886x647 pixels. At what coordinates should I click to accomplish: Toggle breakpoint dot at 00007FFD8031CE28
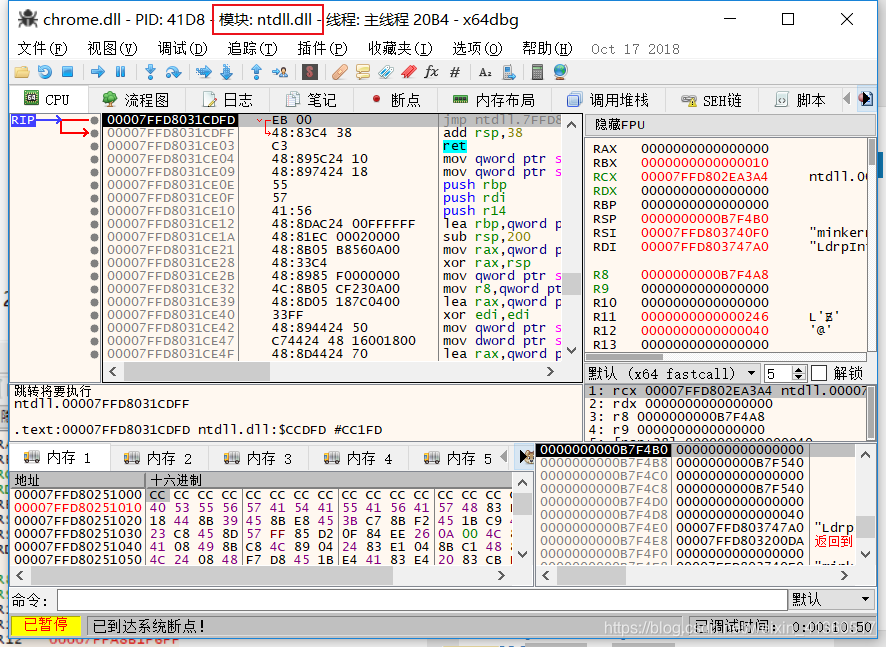point(94,263)
